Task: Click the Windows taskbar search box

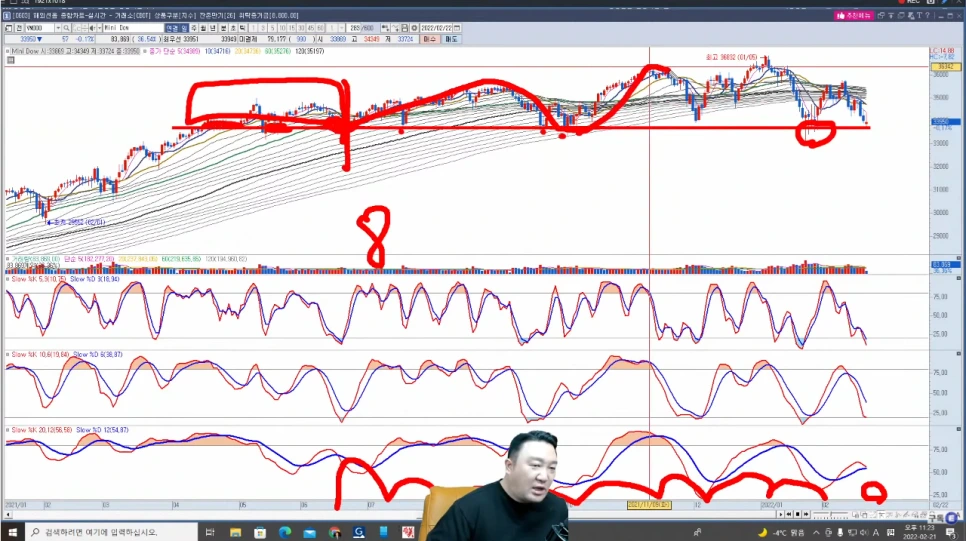Action: click(111, 532)
